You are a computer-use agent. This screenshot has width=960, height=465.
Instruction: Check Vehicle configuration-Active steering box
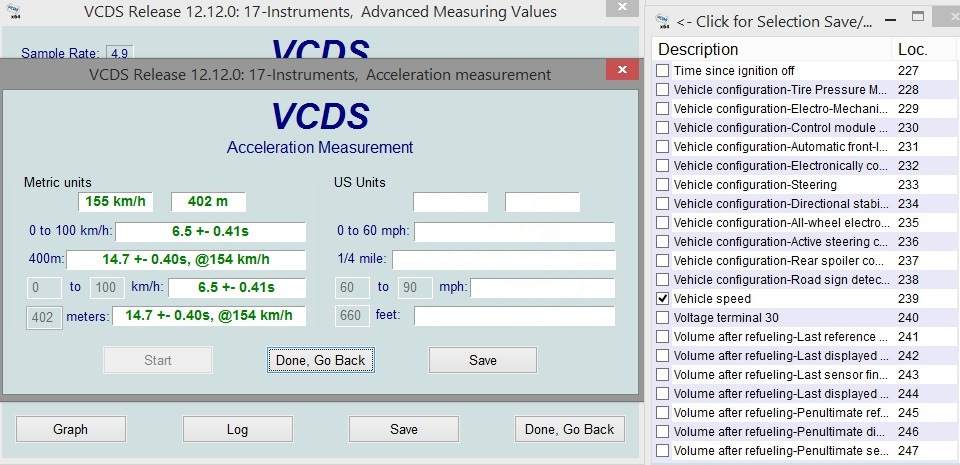662,241
